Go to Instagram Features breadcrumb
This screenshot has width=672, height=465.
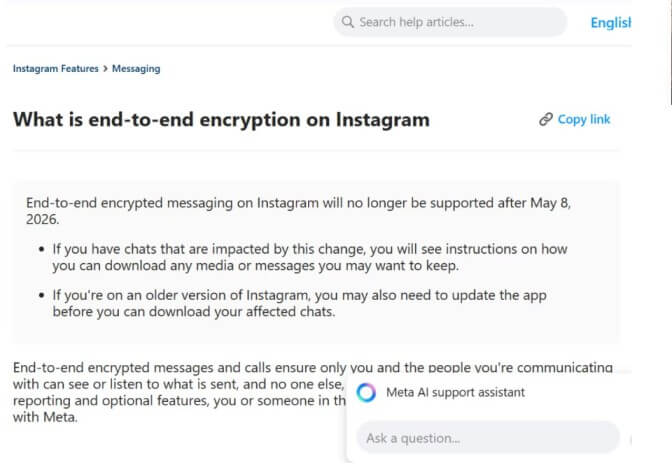(55, 69)
